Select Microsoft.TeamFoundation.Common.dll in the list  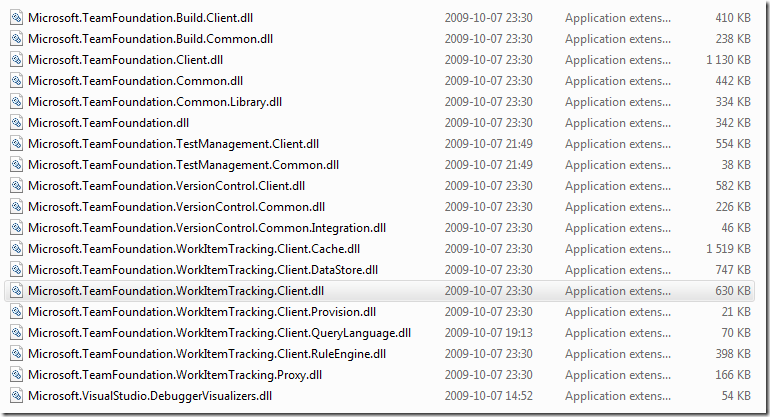136,81
